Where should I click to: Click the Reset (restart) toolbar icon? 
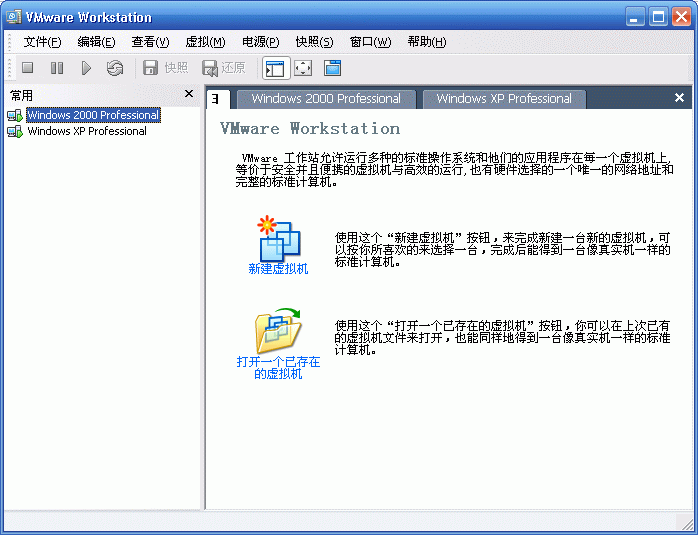(115, 68)
